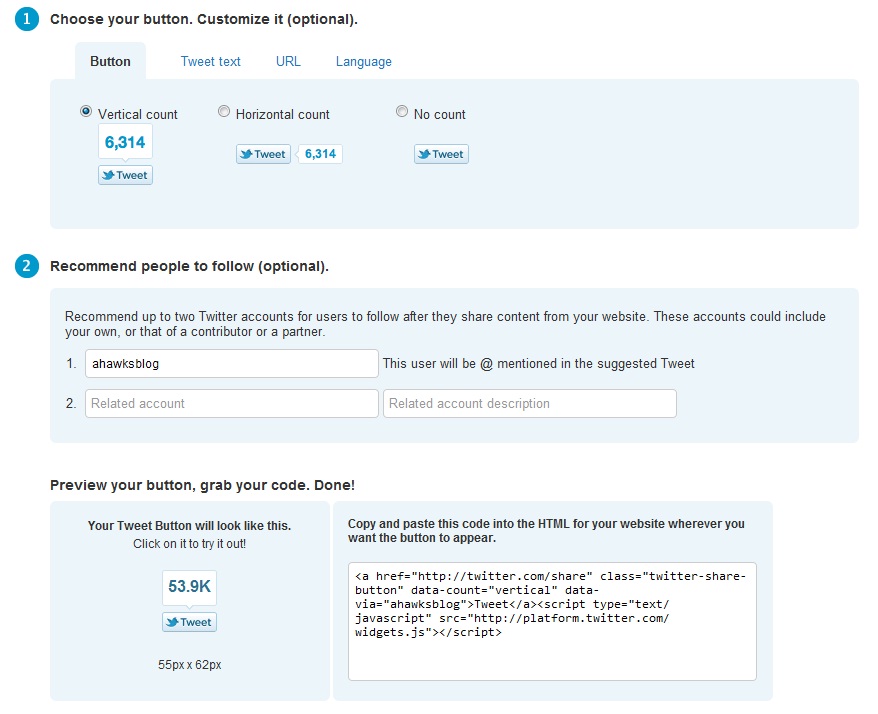The width and height of the screenshot is (878, 714).
Task: Open the Tweet text tab
Action: pos(210,61)
